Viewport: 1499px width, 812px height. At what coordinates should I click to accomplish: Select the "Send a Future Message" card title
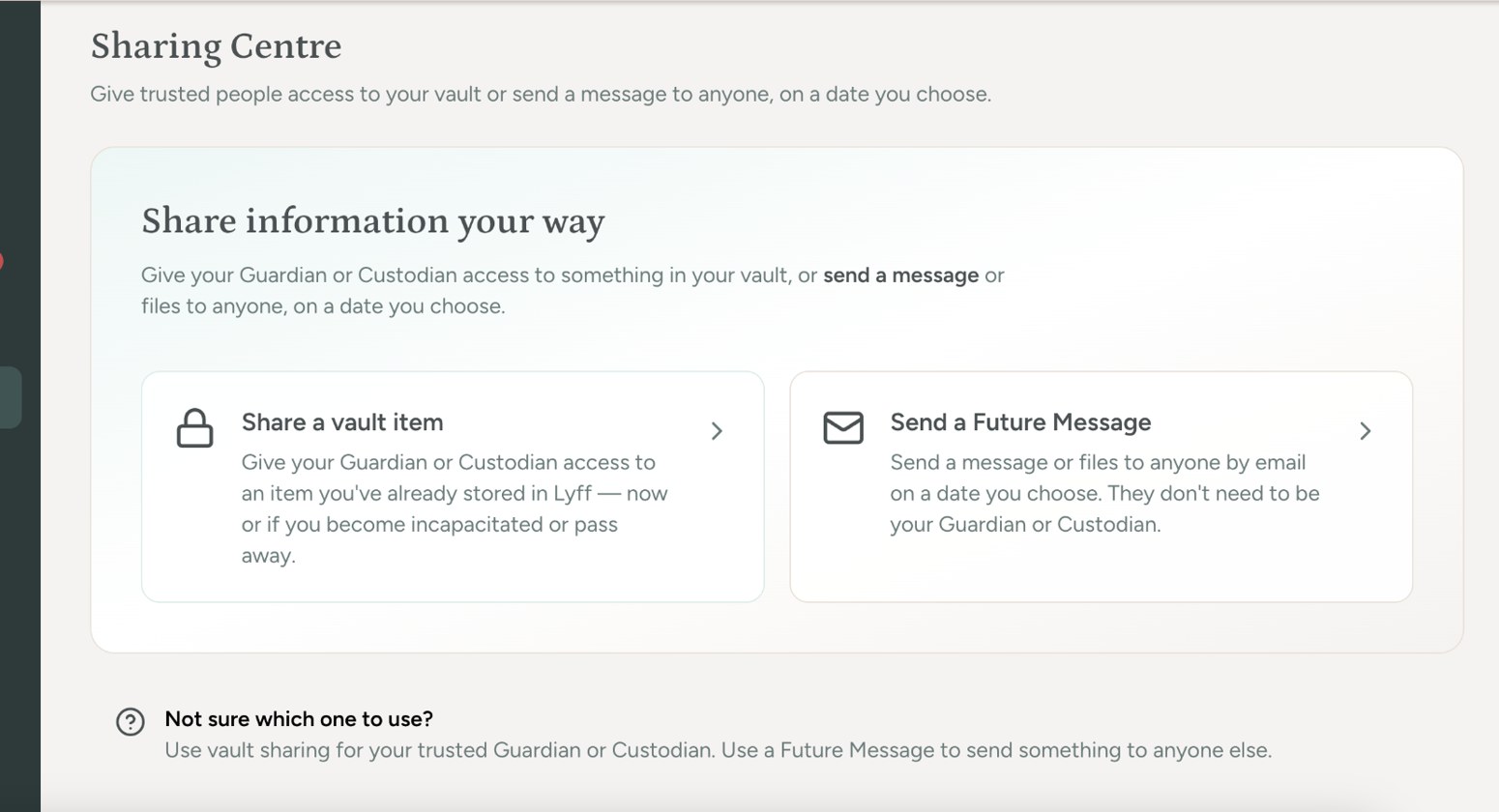point(1020,422)
